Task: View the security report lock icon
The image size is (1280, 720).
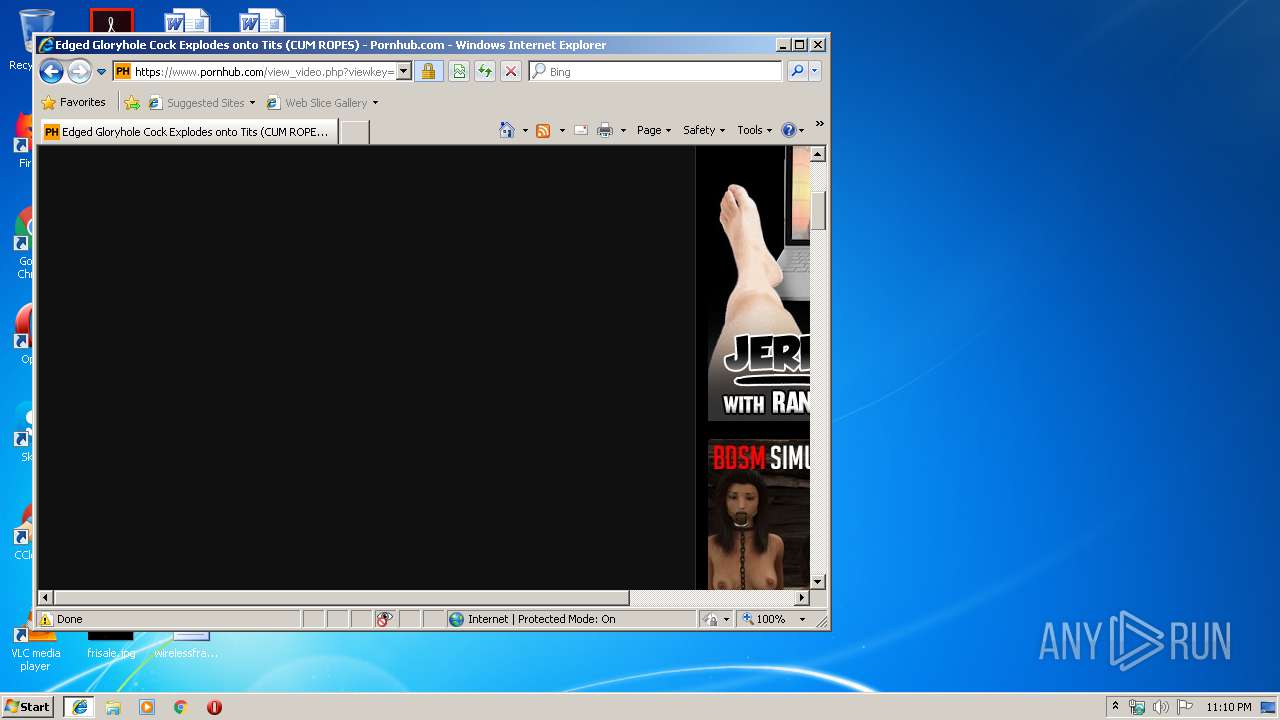Action: (x=428, y=71)
